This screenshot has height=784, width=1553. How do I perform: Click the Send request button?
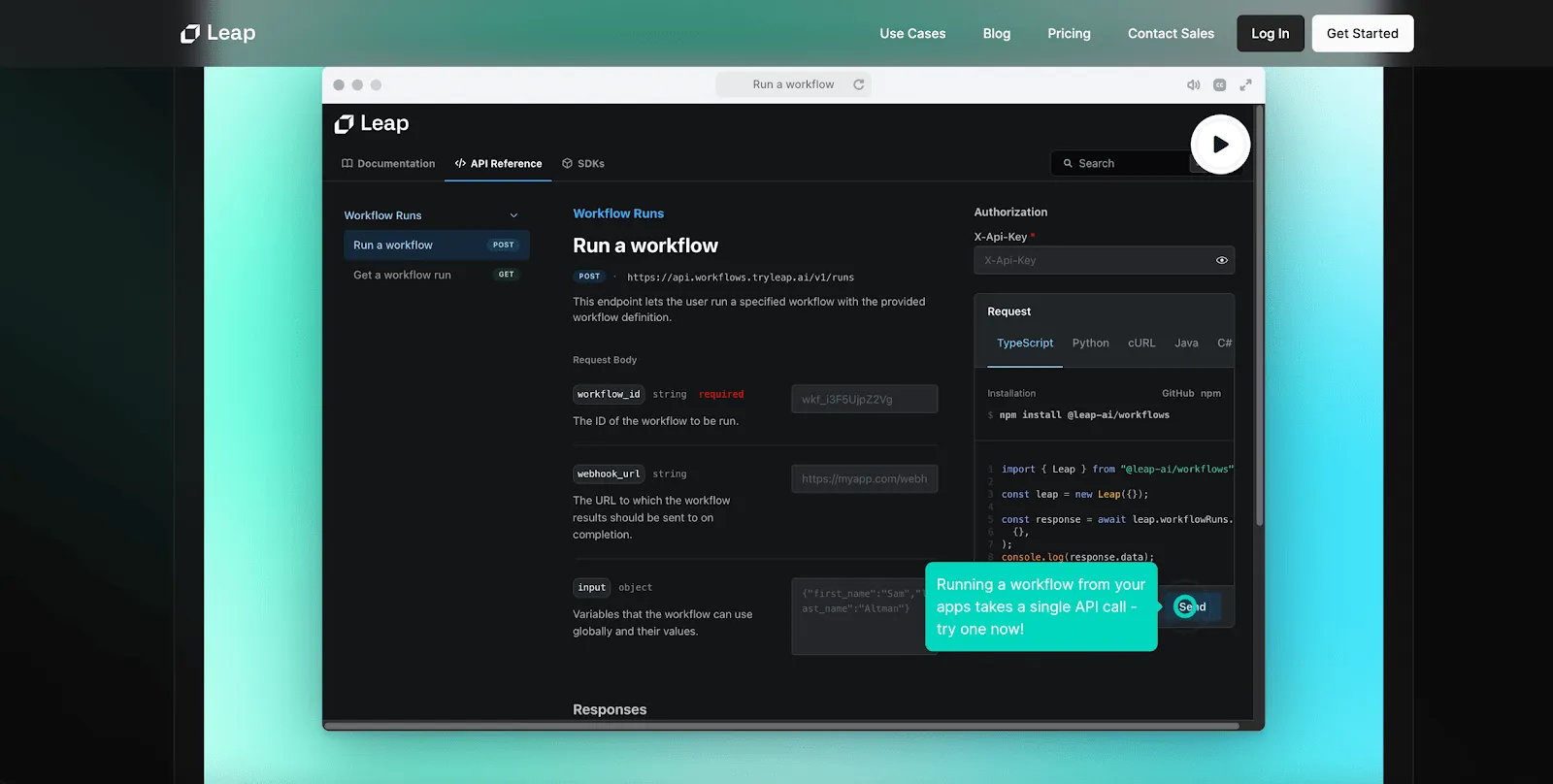[1193, 606]
